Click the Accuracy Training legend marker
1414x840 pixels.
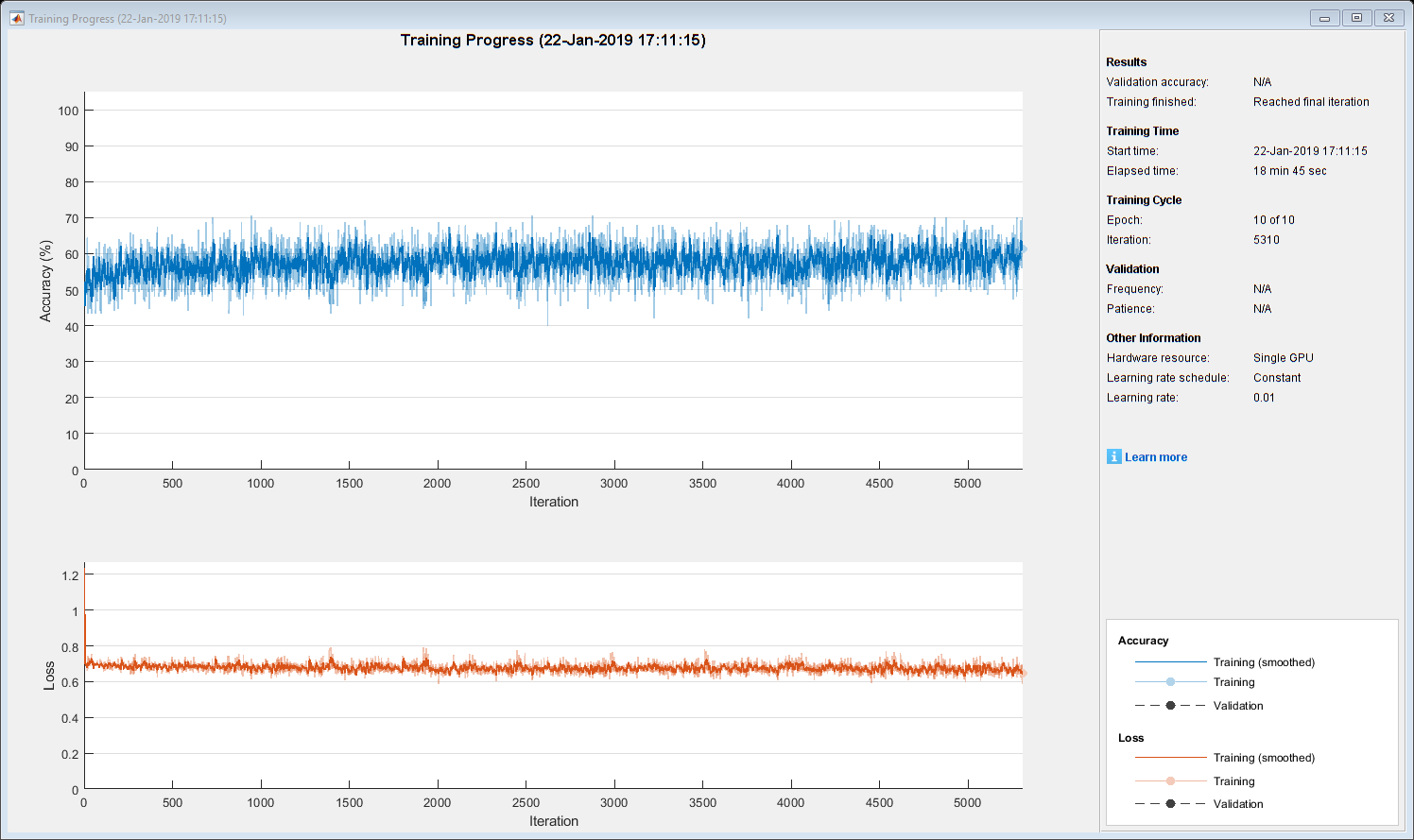pyautogui.click(x=1170, y=682)
